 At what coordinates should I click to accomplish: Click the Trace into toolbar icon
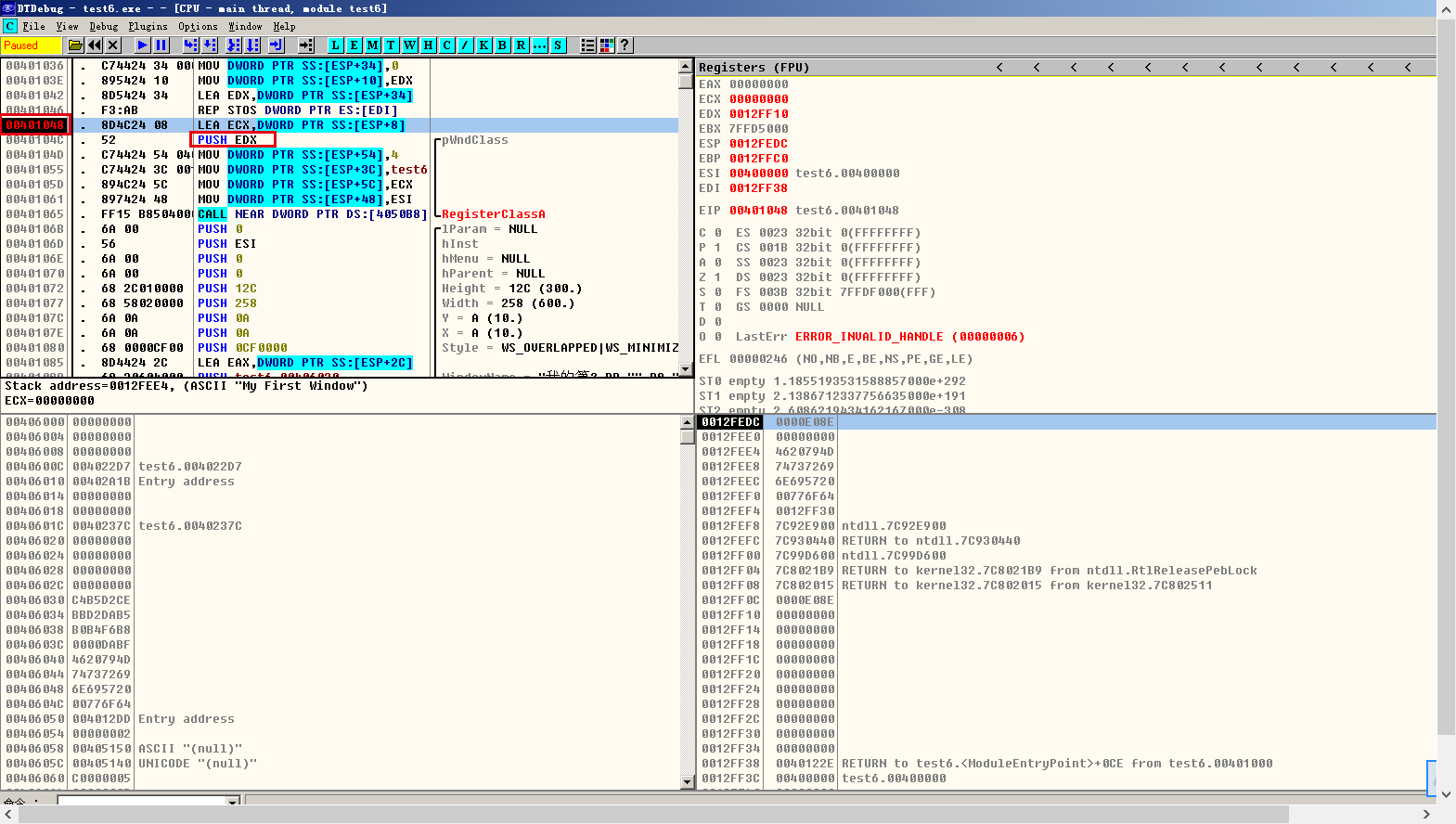point(233,45)
